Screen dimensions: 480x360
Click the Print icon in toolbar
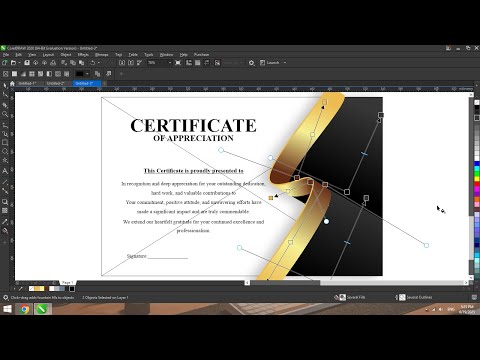53,63
